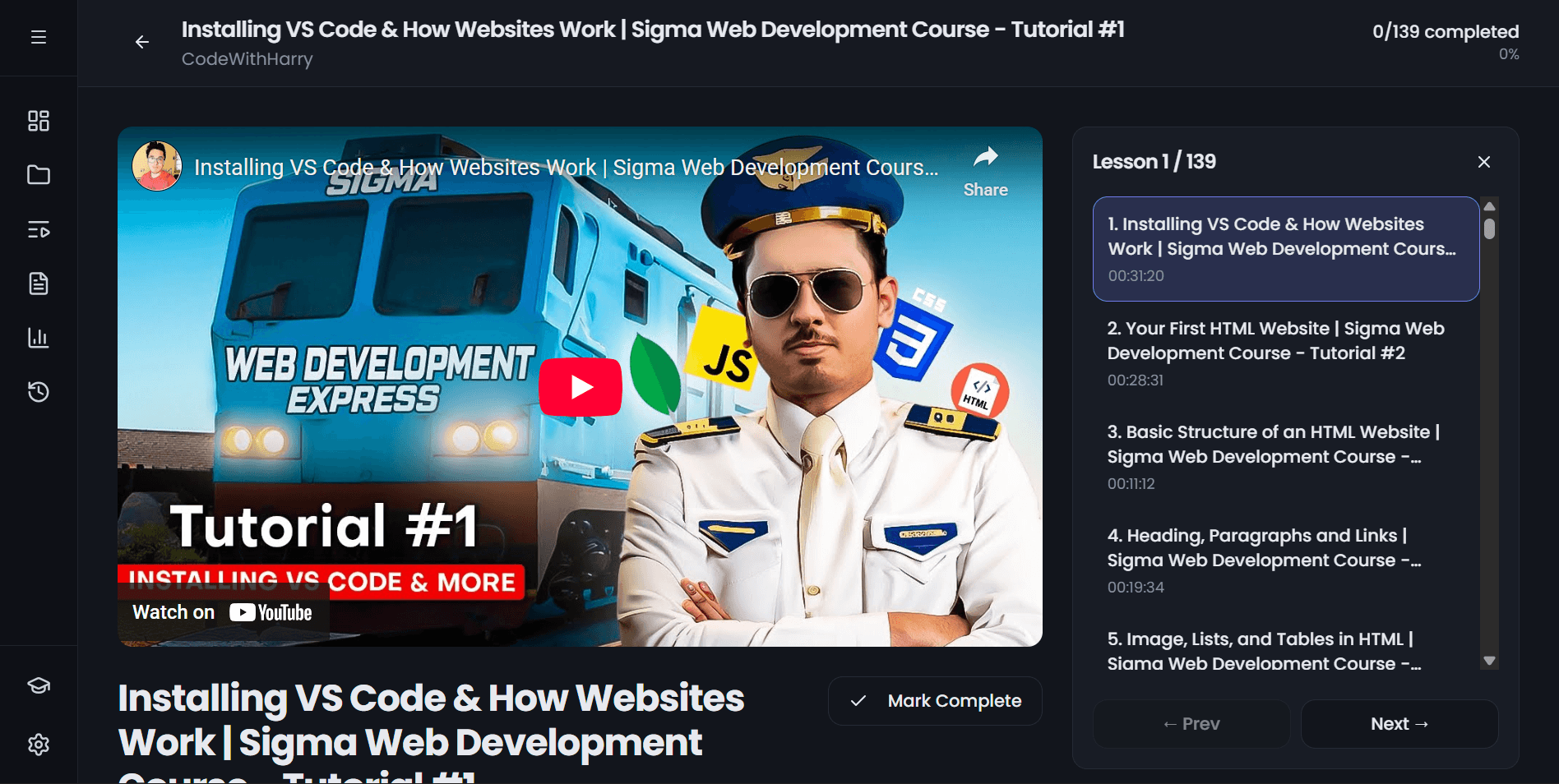Open the notes document icon
The height and width of the screenshot is (784, 1559).
(x=39, y=284)
